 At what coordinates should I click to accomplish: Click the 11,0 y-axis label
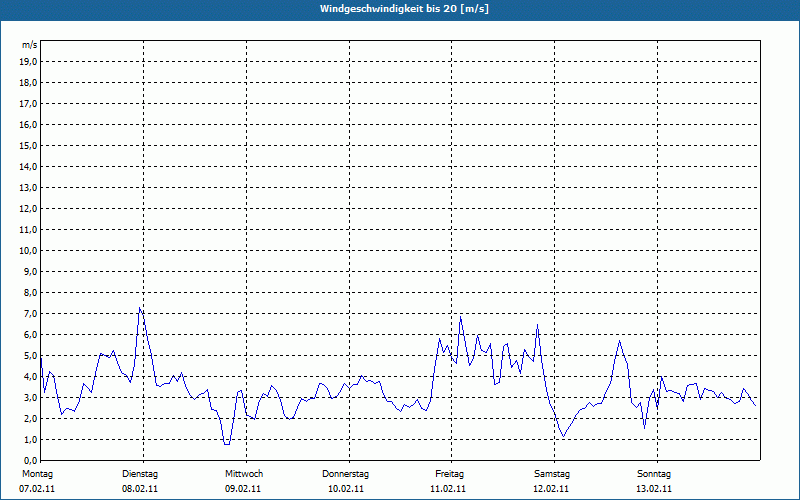click(x=28, y=230)
